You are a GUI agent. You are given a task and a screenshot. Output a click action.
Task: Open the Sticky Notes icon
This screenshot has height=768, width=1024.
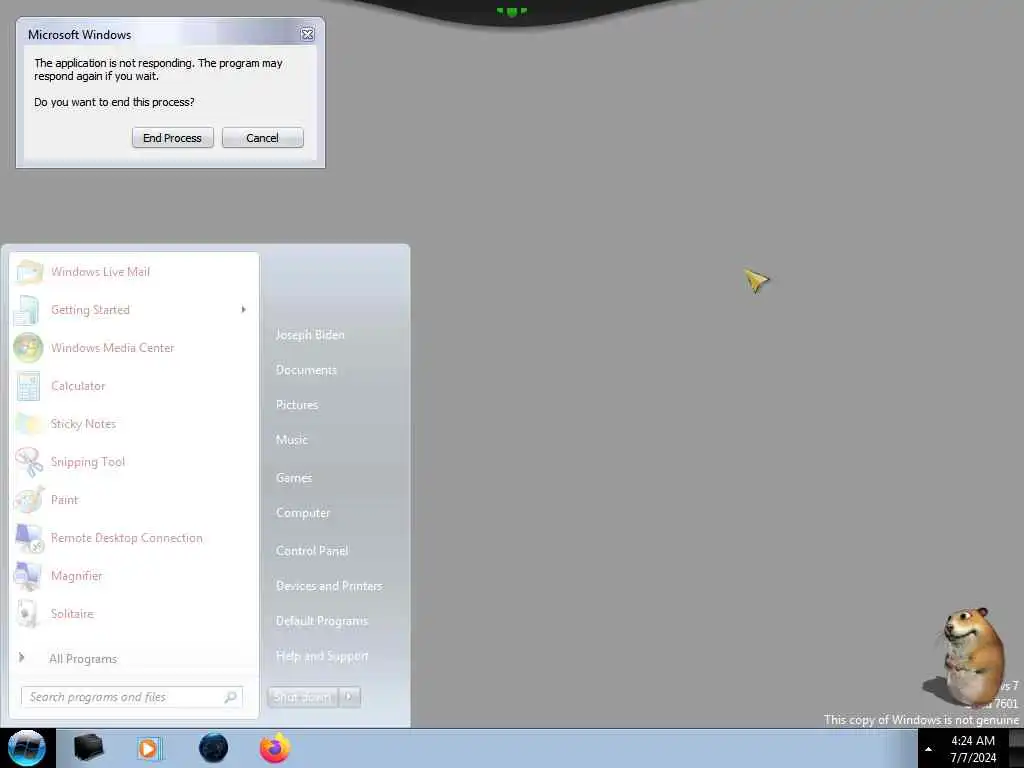coord(28,424)
